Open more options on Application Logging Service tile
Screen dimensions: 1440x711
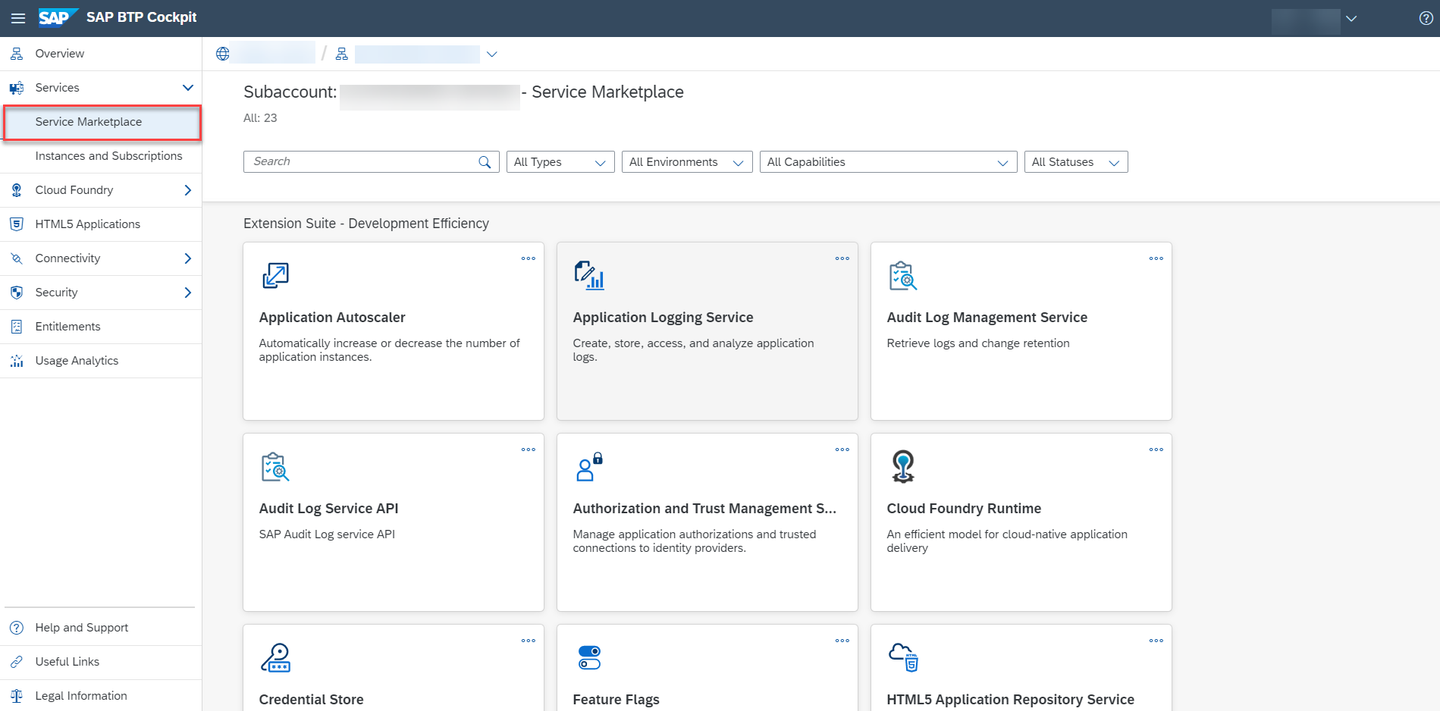click(842, 258)
